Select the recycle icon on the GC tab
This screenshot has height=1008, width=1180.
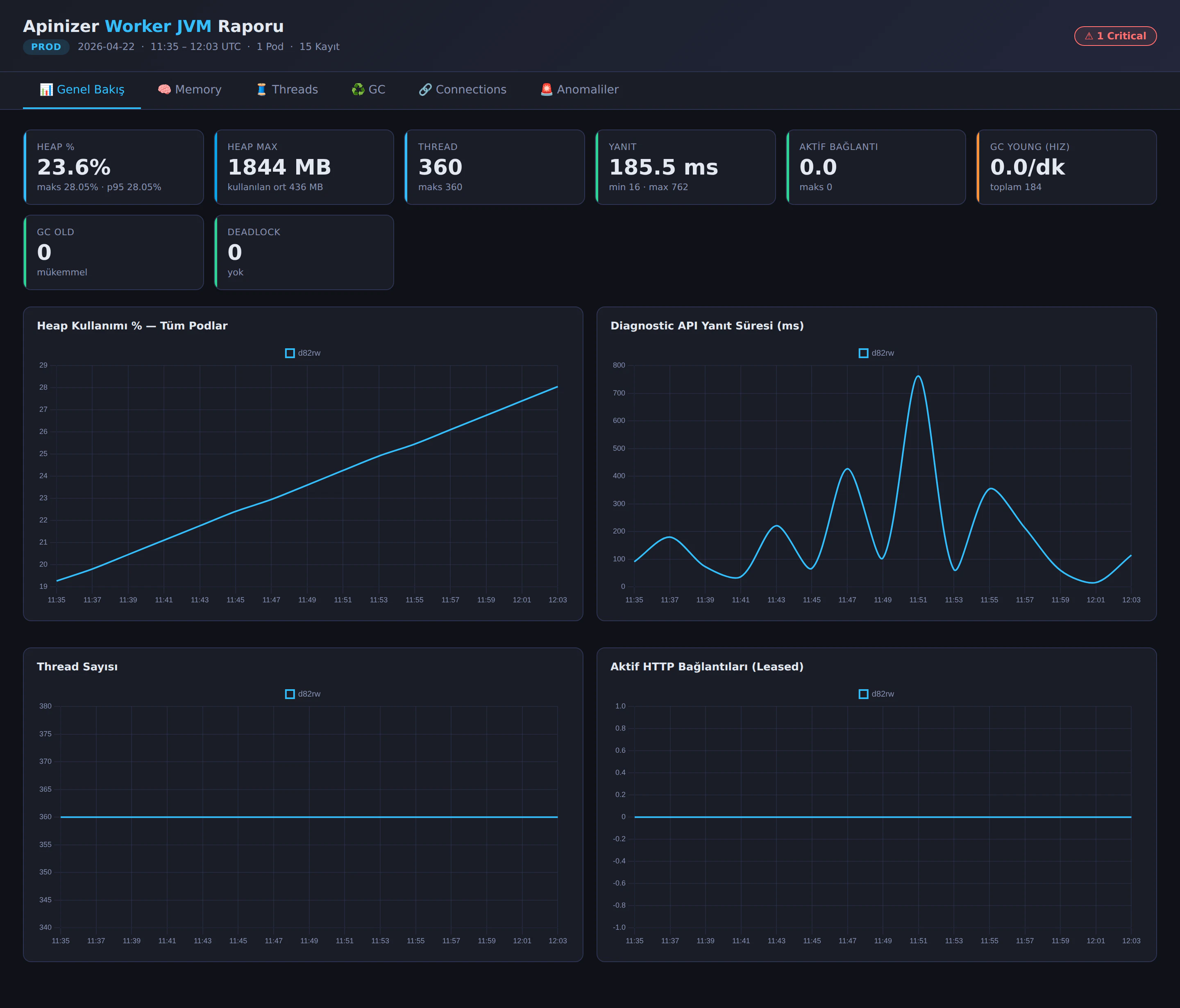[358, 89]
